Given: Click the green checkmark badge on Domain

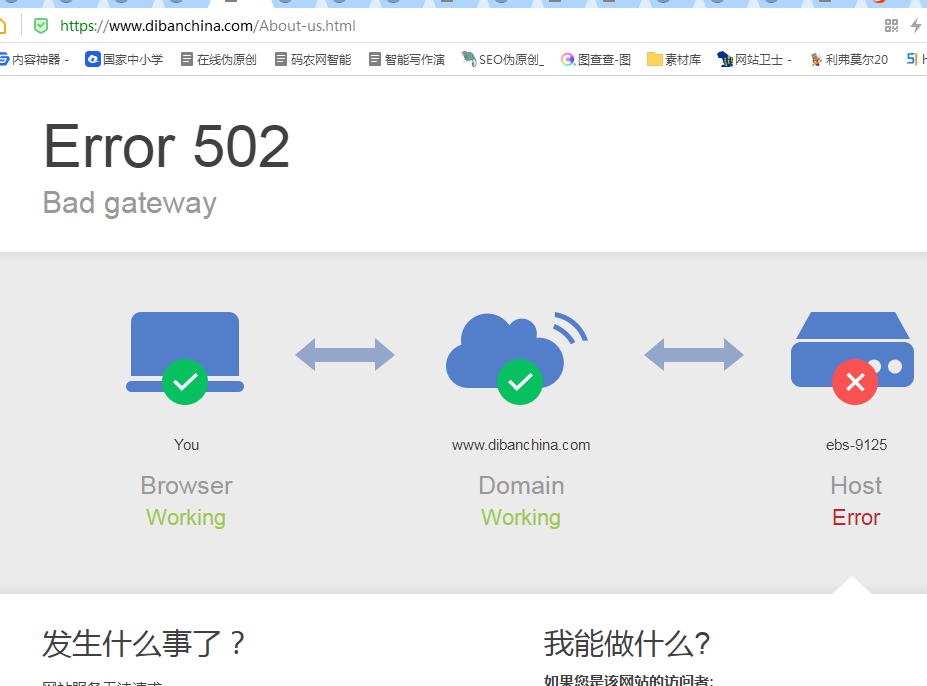Looking at the screenshot, I should pyautogui.click(x=520, y=381).
